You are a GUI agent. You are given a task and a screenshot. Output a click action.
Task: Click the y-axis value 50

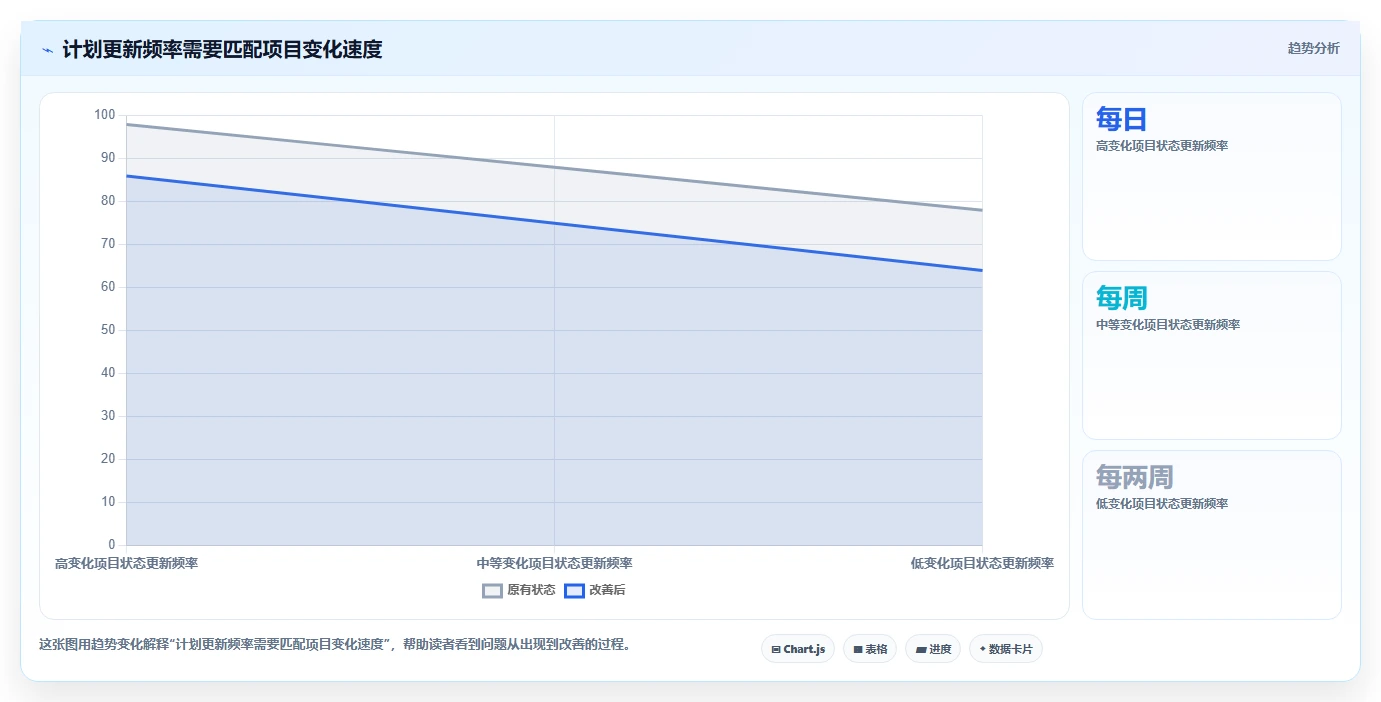click(108, 330)
